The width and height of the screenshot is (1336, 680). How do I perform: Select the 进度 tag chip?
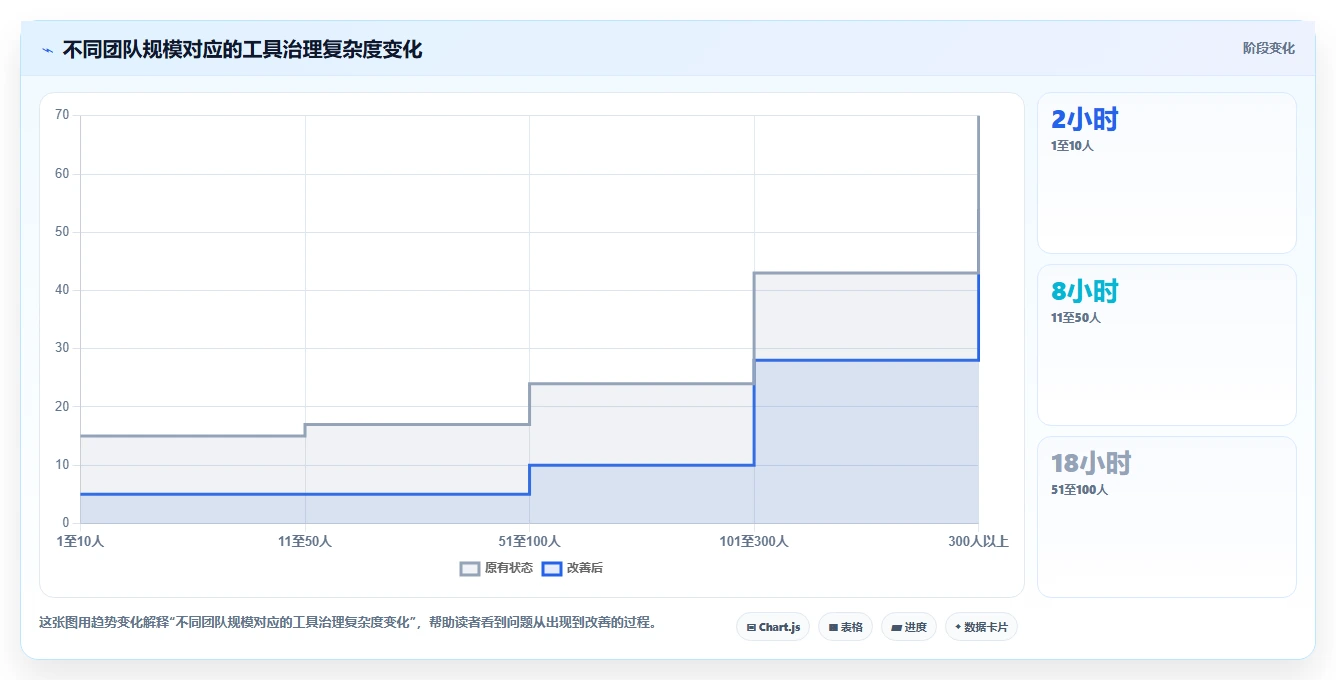909,627
